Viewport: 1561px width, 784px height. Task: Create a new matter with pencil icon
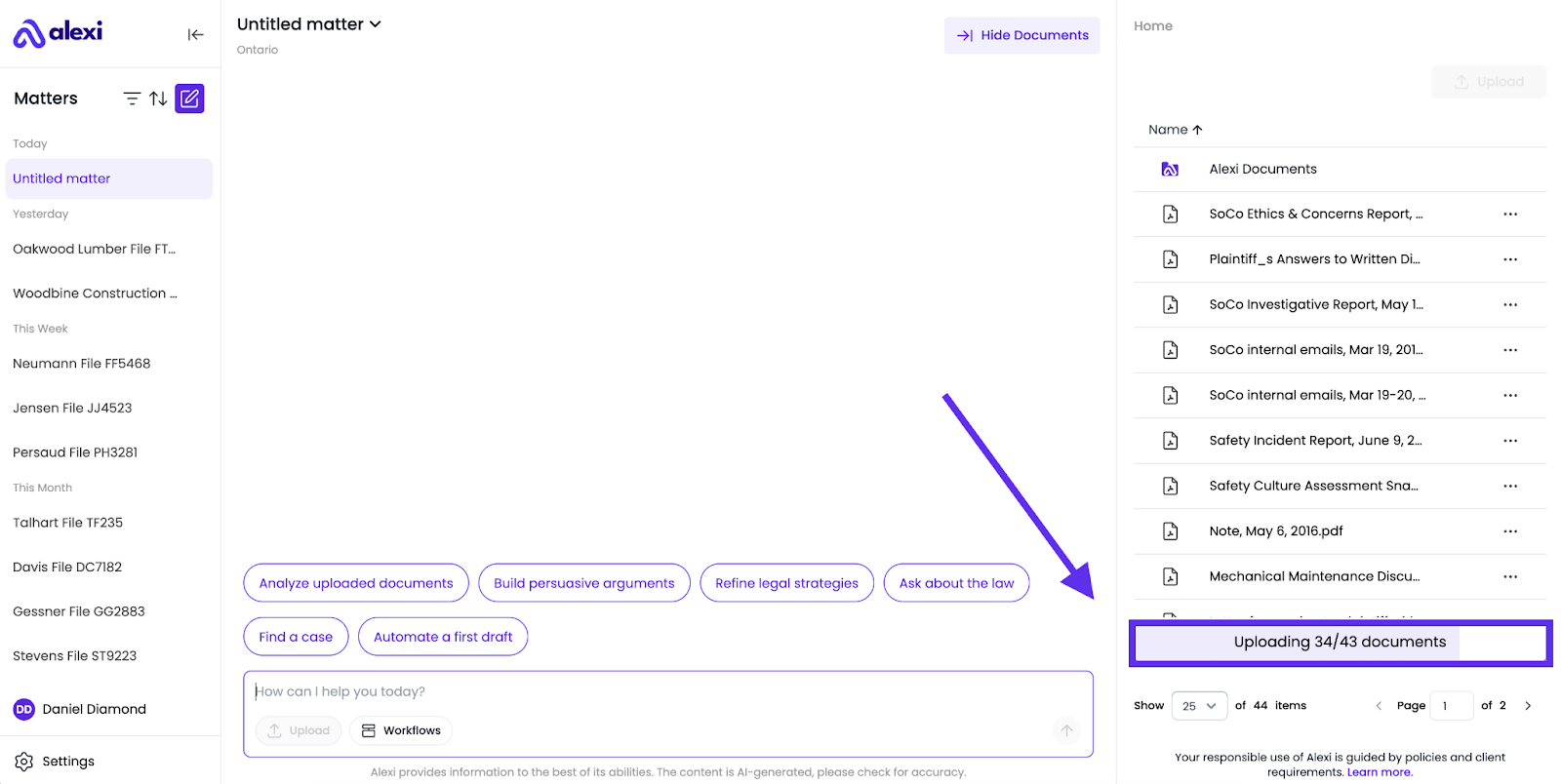click(189, 98)
